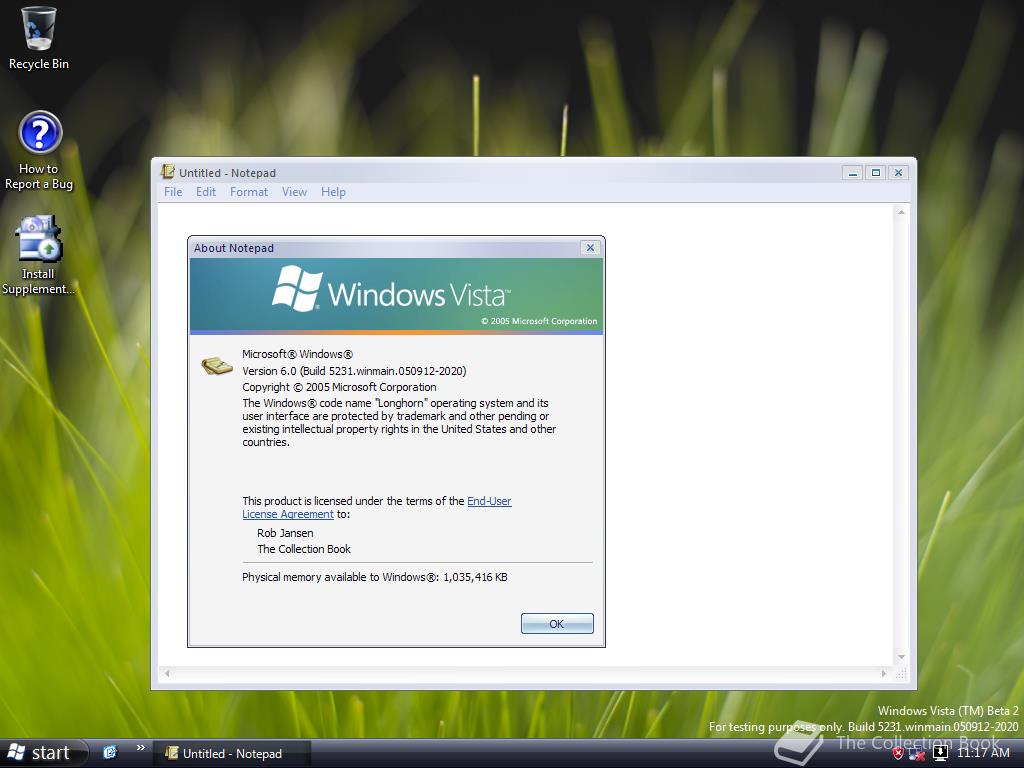1024x768 pixels.
Task: Open the Edit menu in Notepad
Action: (206, 192)
